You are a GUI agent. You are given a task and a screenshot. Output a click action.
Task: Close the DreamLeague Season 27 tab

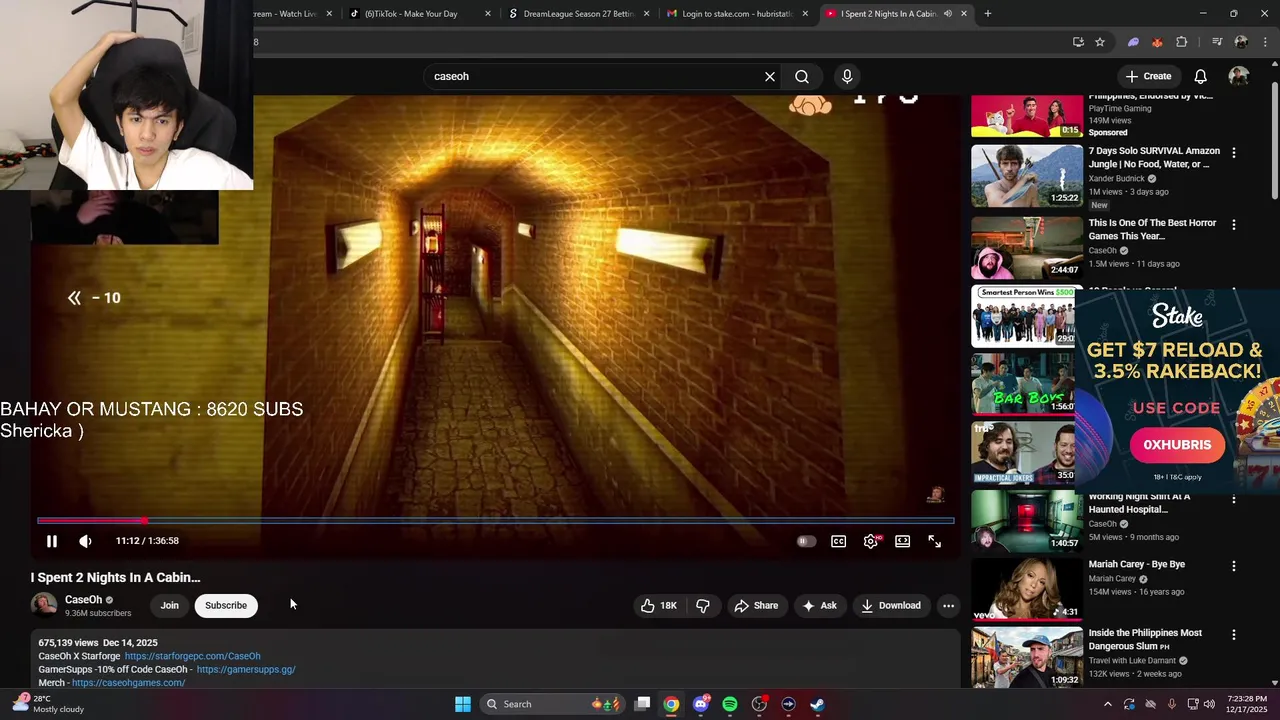[x=647, y=14]
